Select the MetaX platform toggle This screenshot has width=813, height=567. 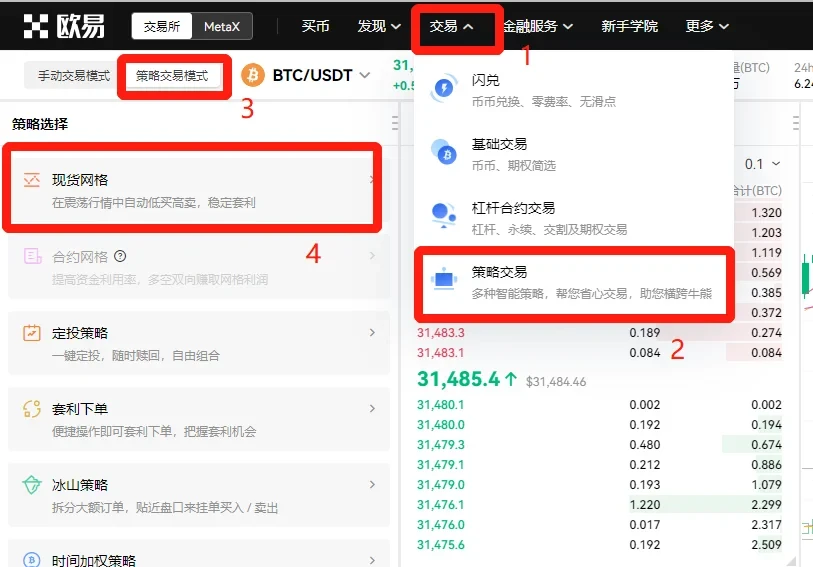click(221, 26)
